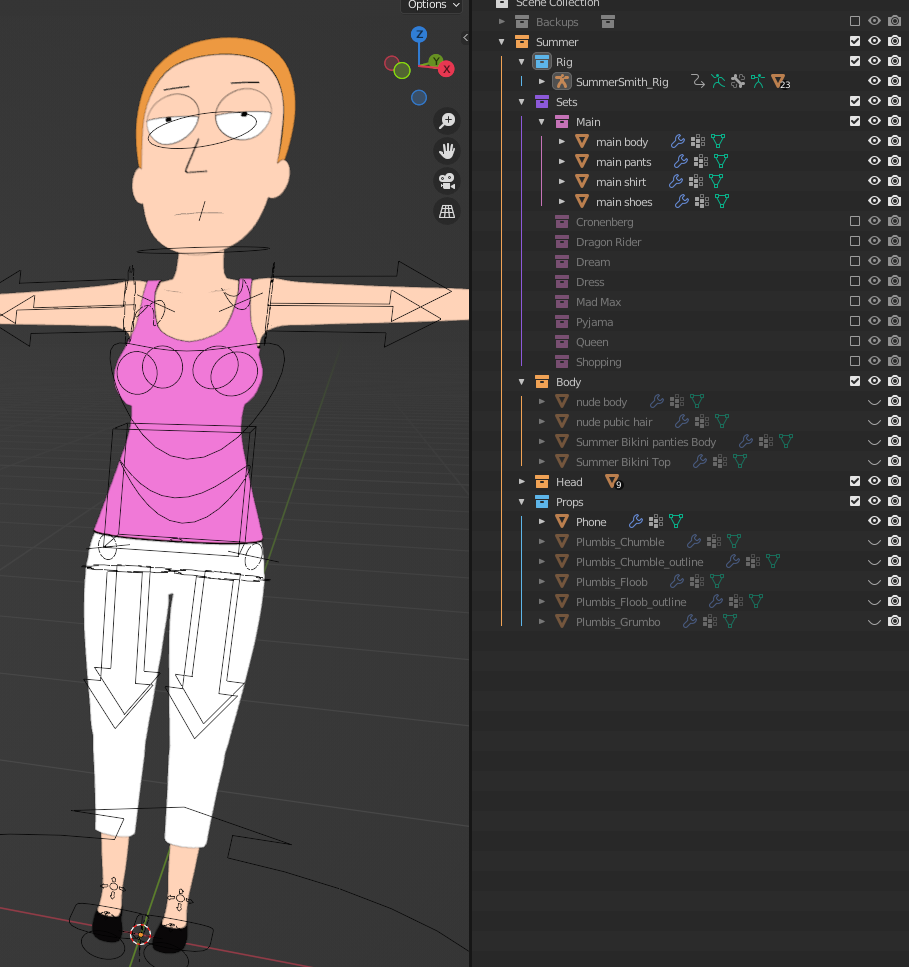
Task: Select the Dream collection
Action: pos(593,262)
